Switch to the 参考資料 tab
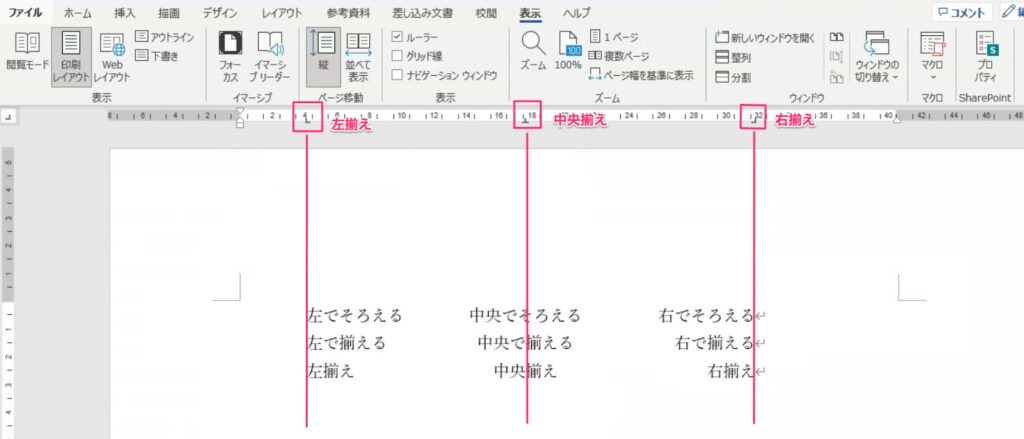This screenshot has height=439, width=1024. click(349, 13)
